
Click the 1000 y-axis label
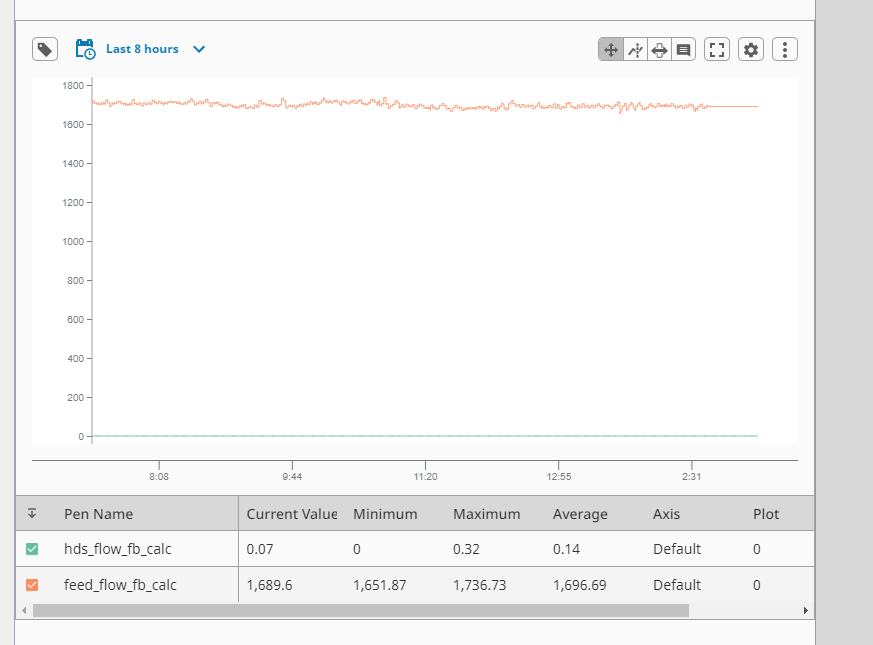click(x=73, y=242)
